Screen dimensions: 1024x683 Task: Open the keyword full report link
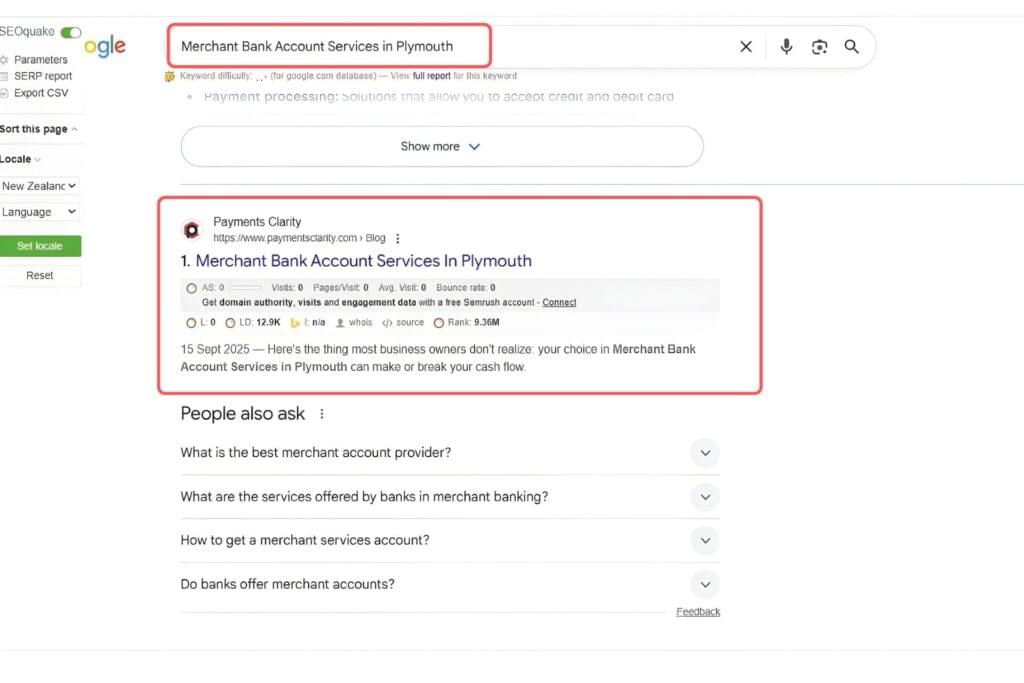[431, 76]
